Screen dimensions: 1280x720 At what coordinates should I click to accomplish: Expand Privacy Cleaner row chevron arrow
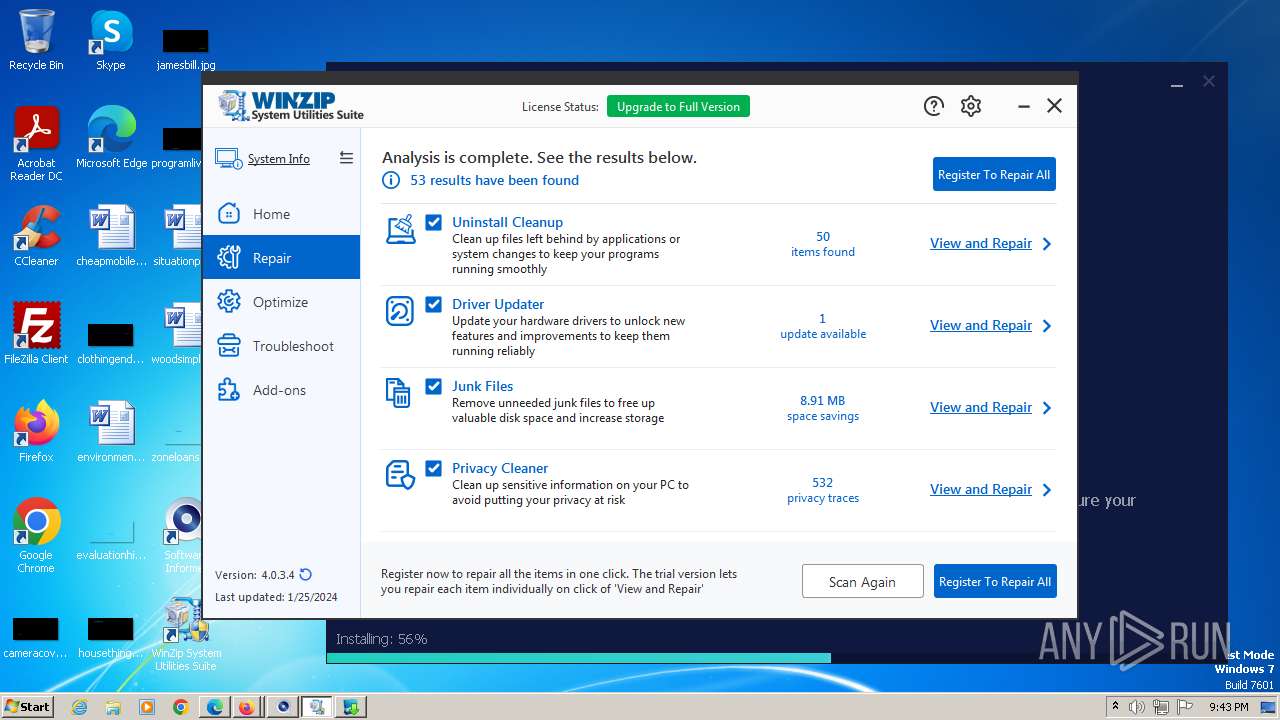coord(1047,490)
